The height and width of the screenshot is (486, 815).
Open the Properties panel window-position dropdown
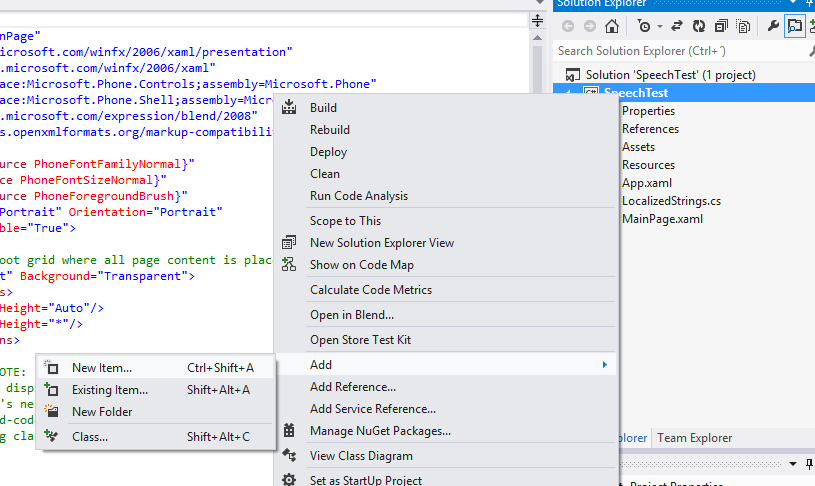tap(793, 464)
